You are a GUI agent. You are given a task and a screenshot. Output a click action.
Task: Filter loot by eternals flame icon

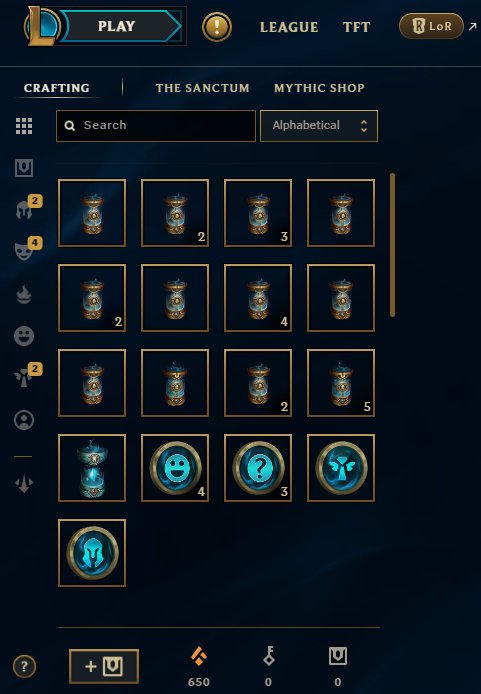[24, 294]
